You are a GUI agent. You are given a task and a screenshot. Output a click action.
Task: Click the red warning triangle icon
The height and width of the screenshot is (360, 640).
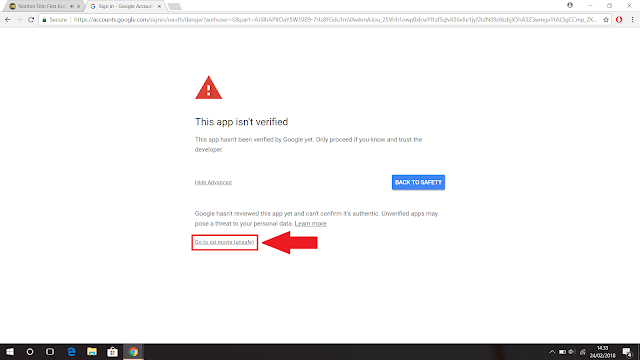click(209, 87)
